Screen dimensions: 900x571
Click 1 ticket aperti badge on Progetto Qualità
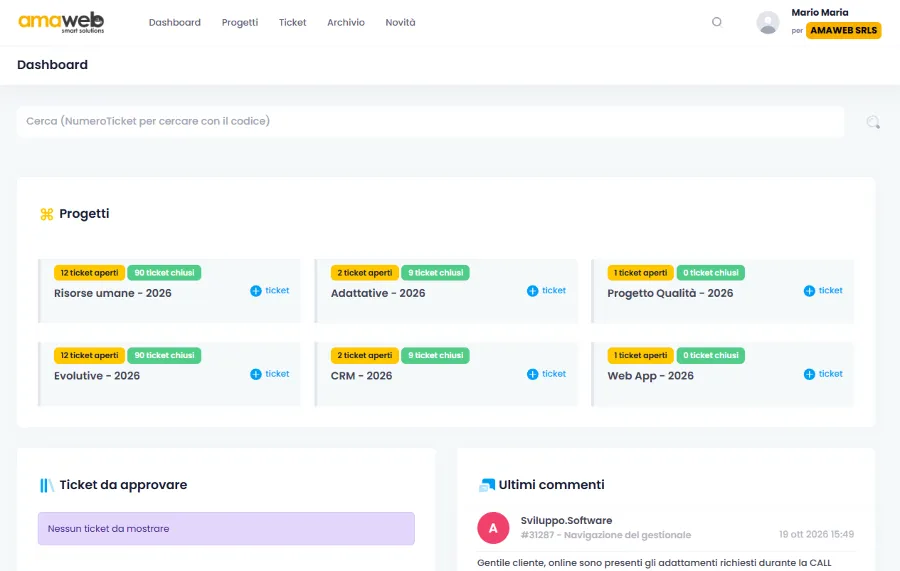(x=641, y=273)
